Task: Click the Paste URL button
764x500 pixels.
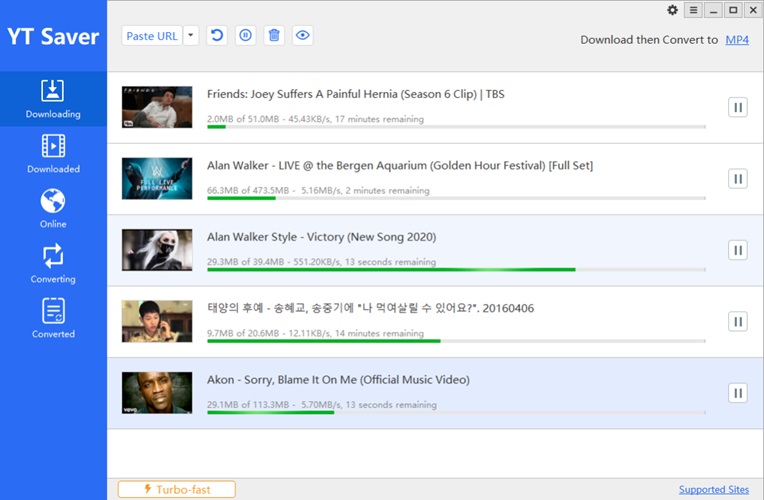Action: tap(152, 36)
